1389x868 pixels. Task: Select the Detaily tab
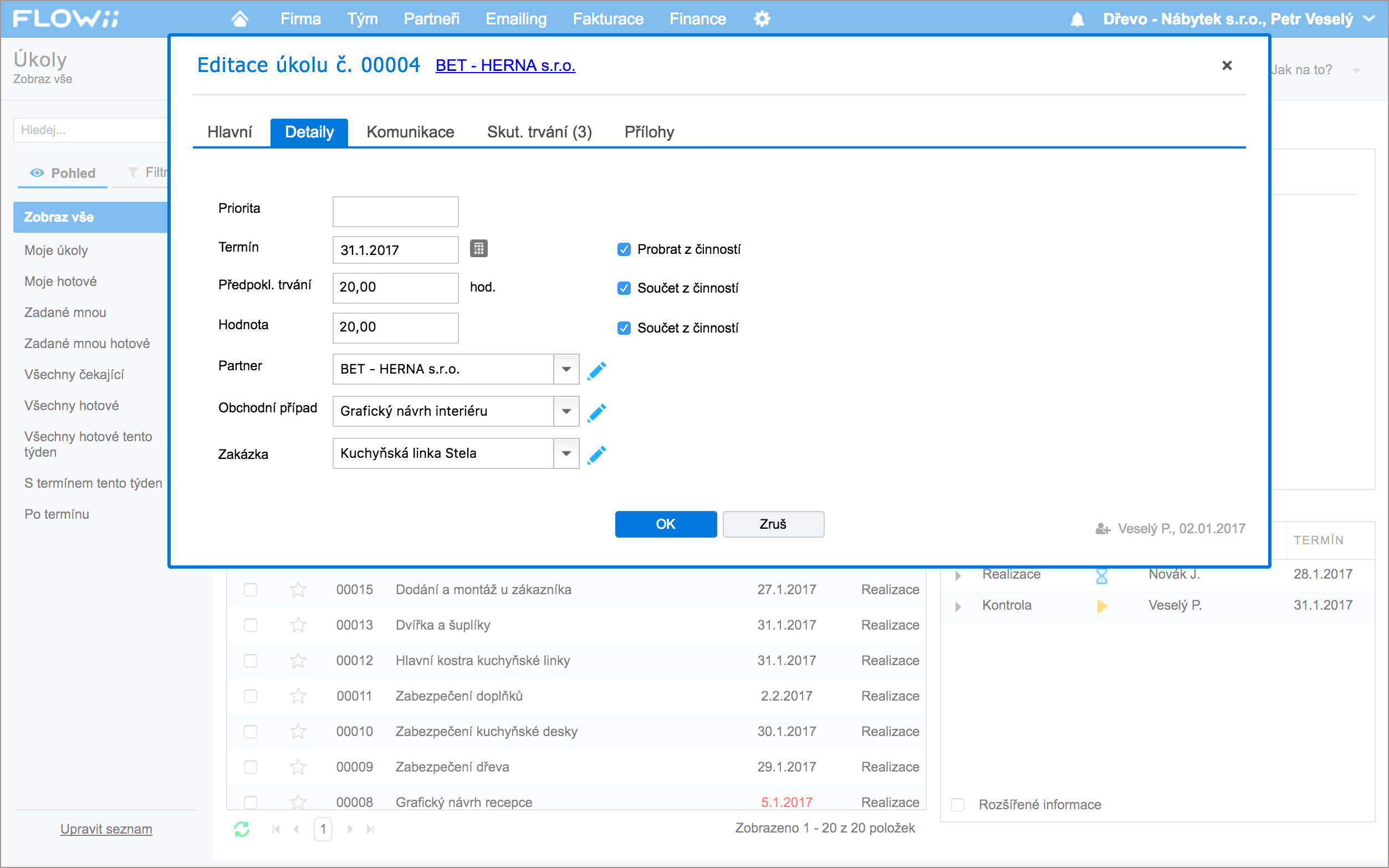point(309,132)
